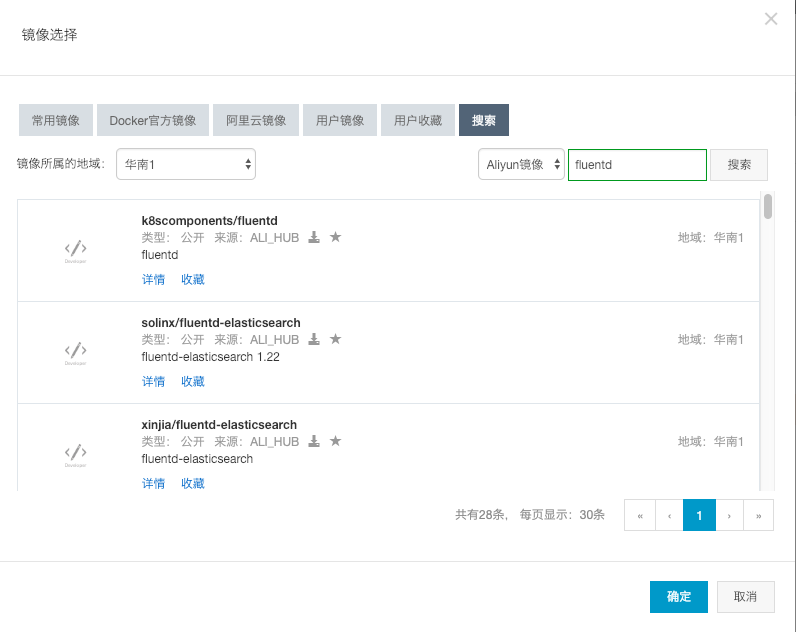This screenshot has width=796, height=632.
Task: Close the 镜像选择 dialog
Action: [x=771, y=19]
